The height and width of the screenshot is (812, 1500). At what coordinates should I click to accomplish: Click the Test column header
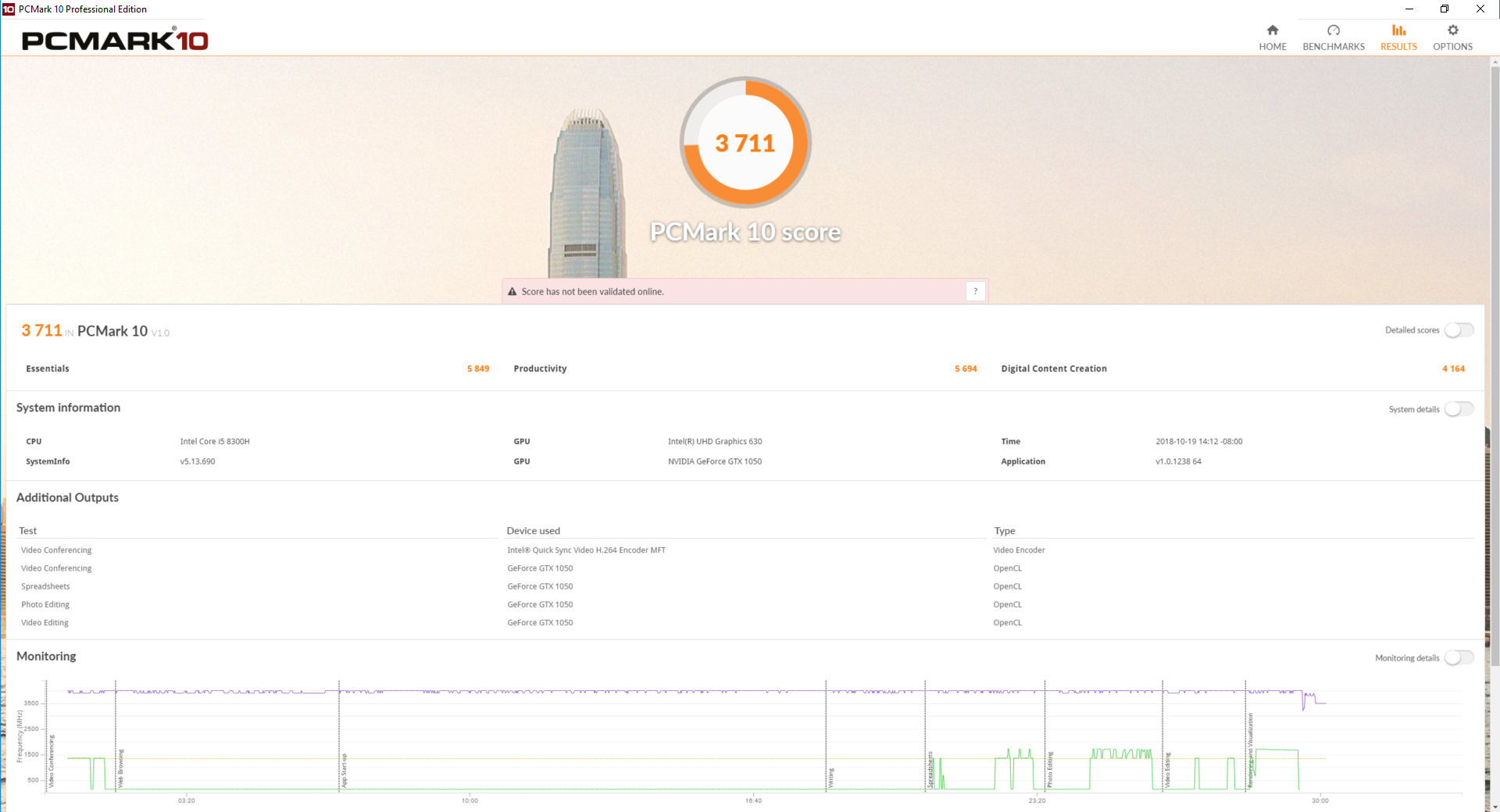coord(27,531)
